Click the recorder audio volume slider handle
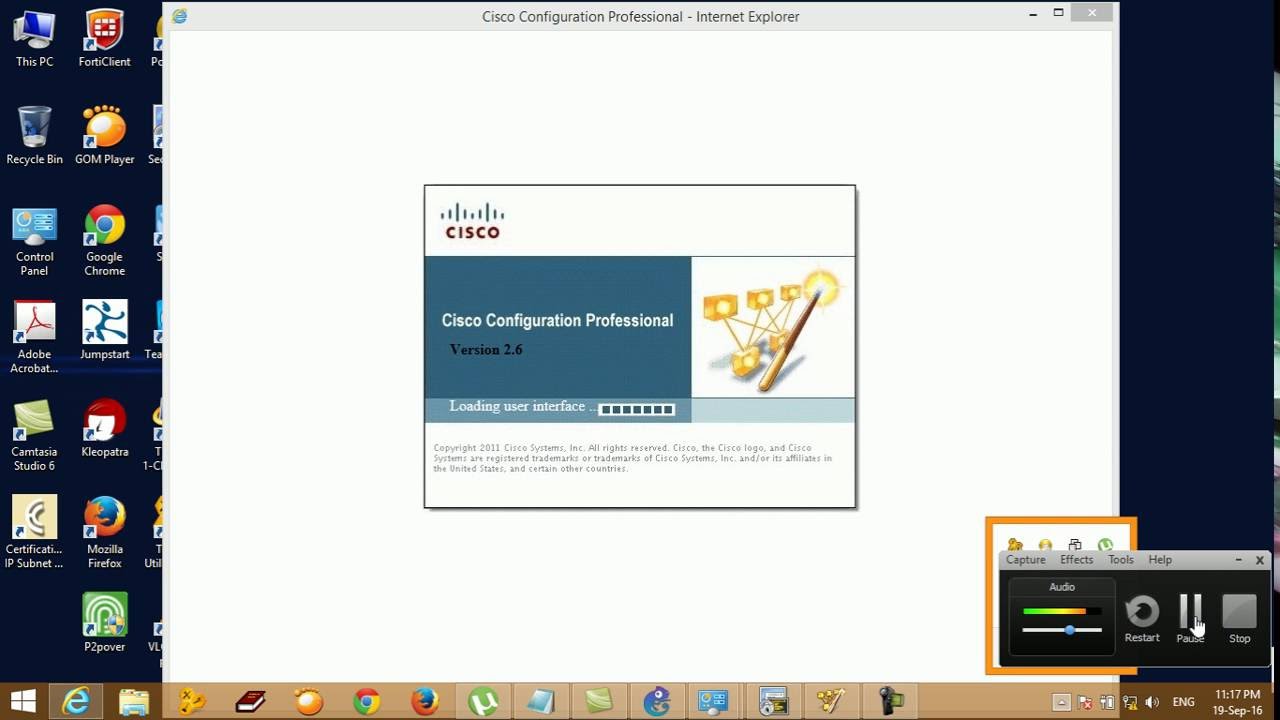The image size is (1280, 720). (x=1070, y=630)
